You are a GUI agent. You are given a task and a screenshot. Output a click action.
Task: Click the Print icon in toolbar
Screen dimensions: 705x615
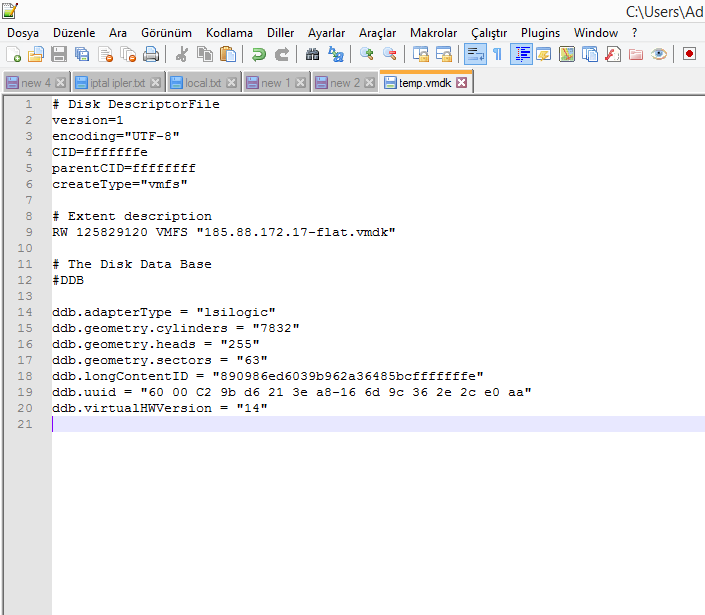(x=151, y=54)
